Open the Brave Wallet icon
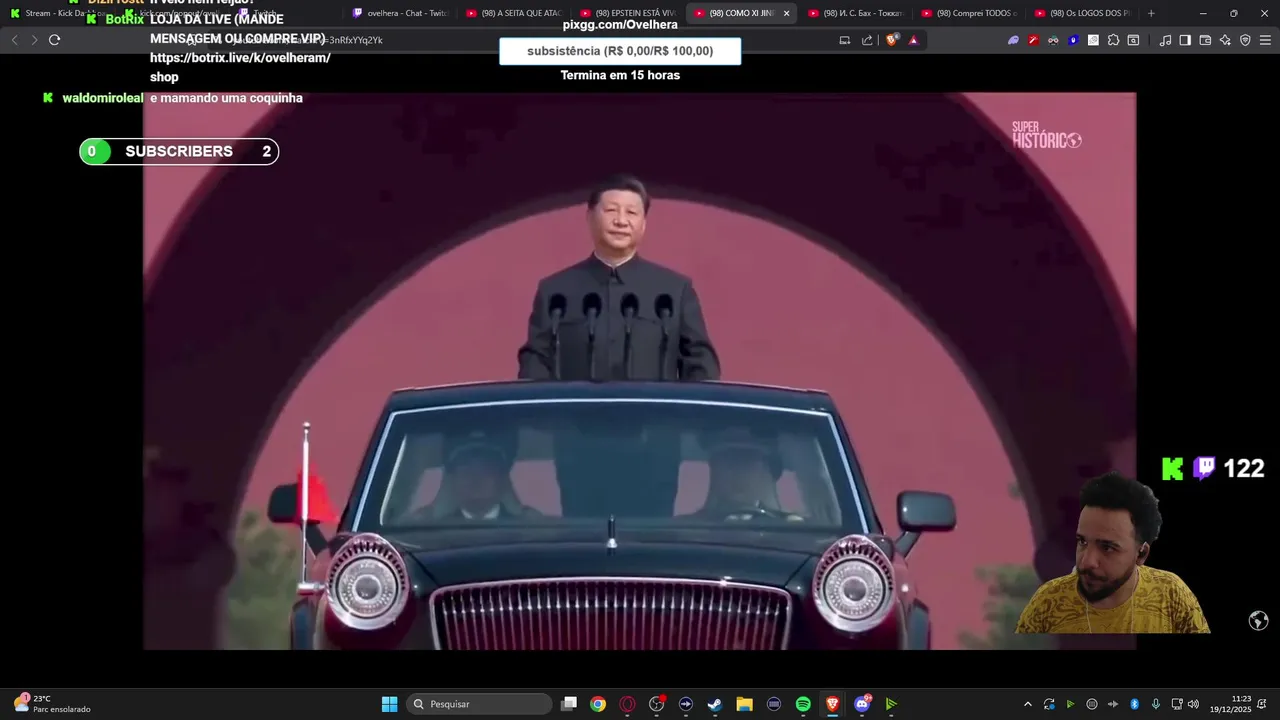1280x720 pixels. point(1205,40)
